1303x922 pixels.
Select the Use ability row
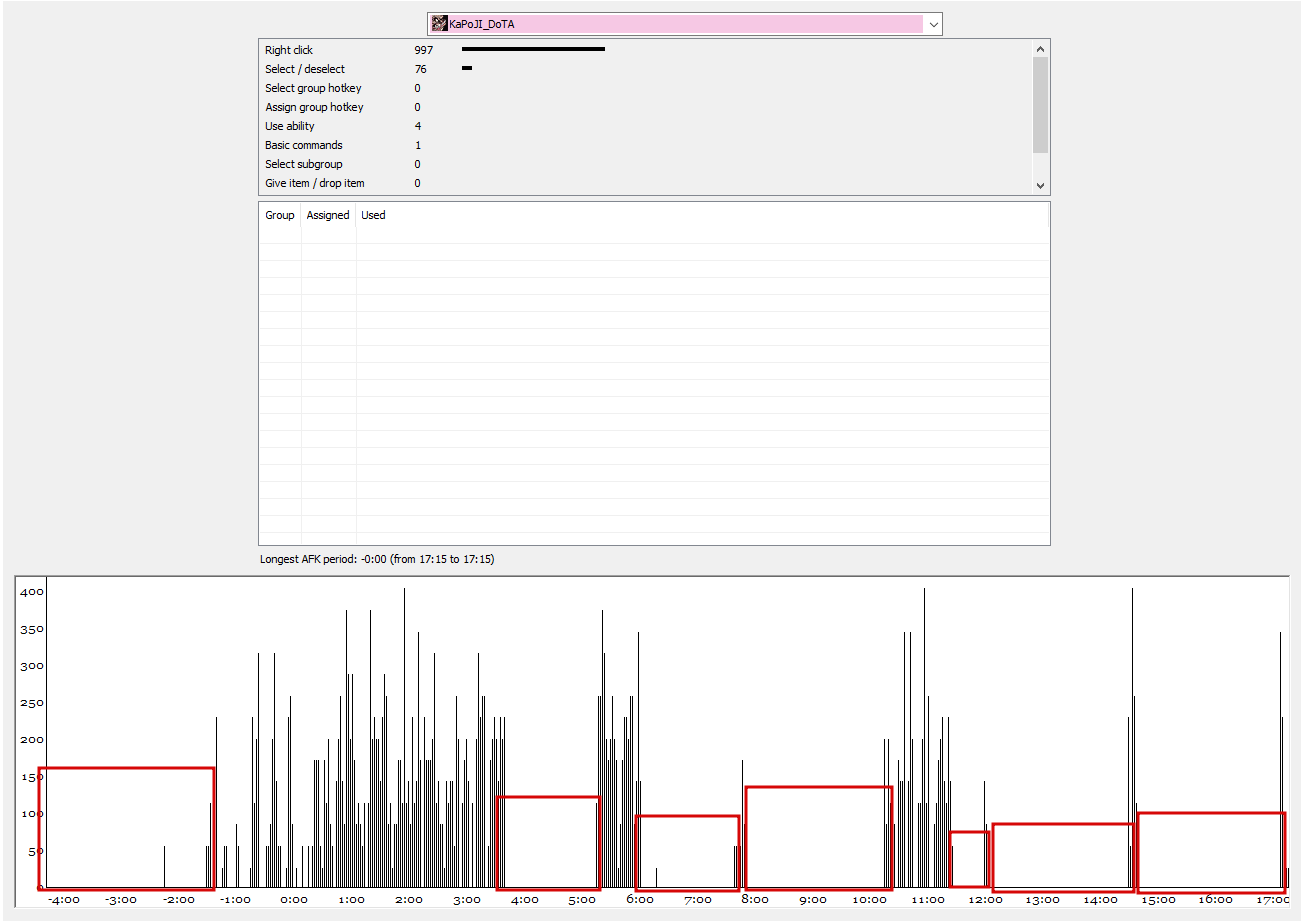(x=645, y=126)
